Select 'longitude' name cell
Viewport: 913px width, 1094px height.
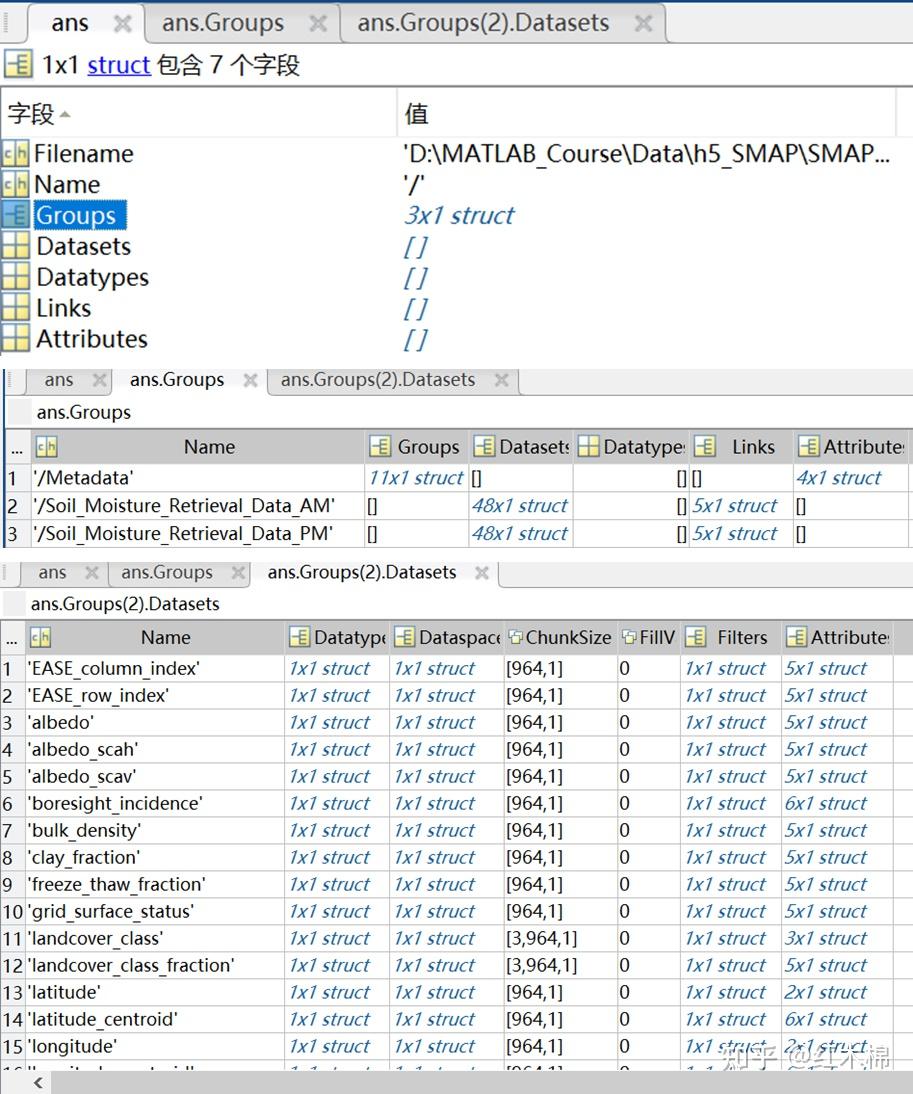pyautogui.click(x=155, y=1047)
